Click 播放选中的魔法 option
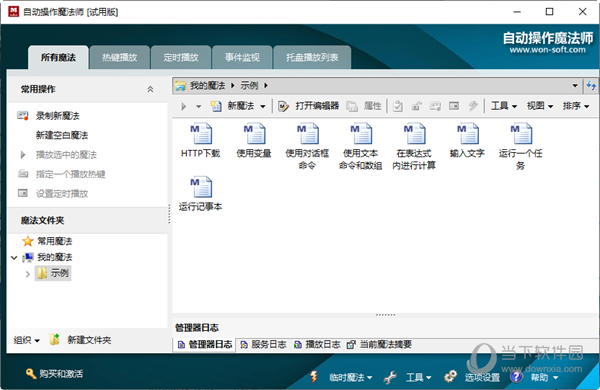600x390 pixels. tap(58, 155)
